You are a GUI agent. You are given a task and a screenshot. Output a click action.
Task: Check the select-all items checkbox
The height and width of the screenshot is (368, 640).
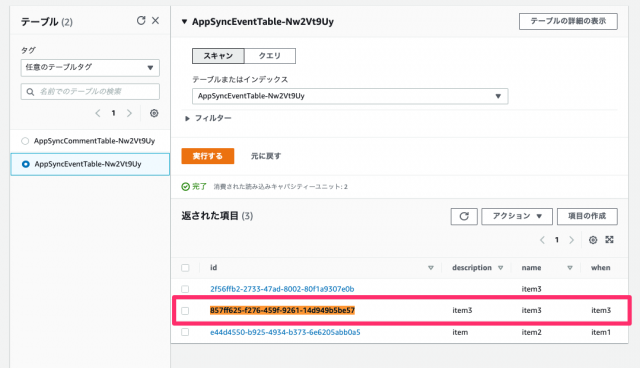(185, 268)
